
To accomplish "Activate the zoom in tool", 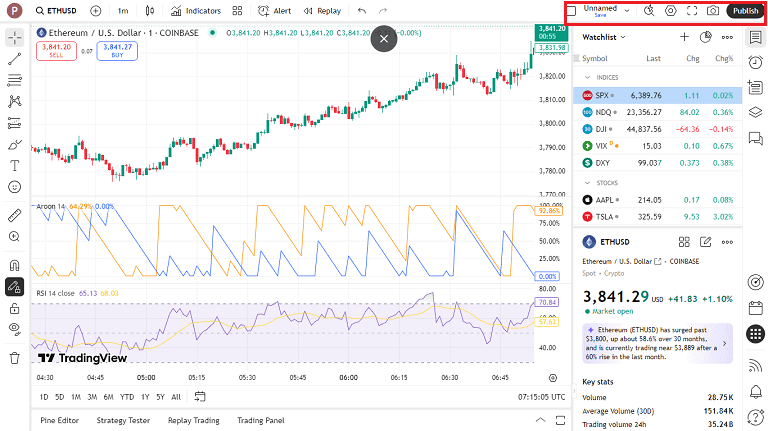I will [x=15, y=237].
